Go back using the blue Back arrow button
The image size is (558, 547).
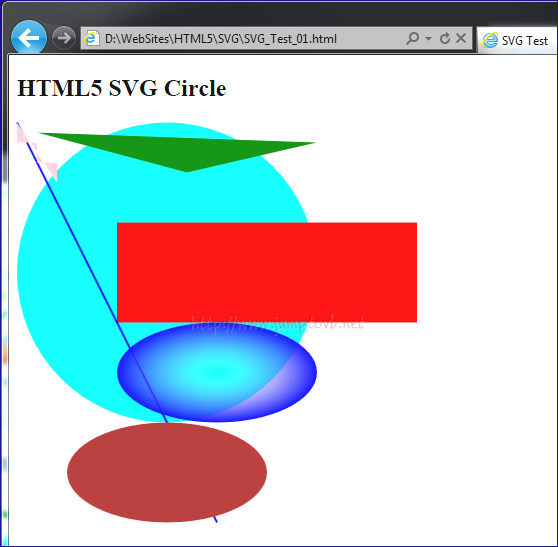click(29, 38)
